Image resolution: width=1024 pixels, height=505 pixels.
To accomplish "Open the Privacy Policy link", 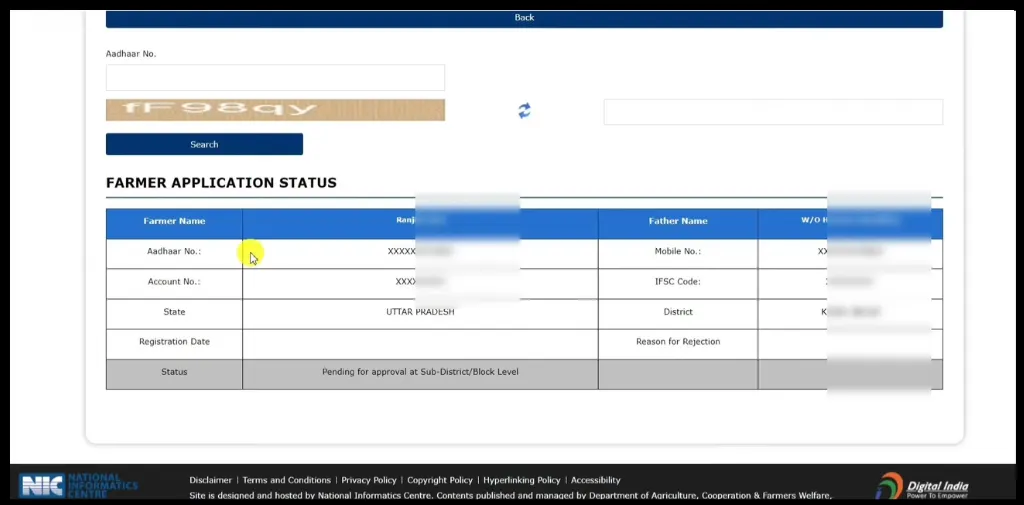I will click(x=369, y=480).
